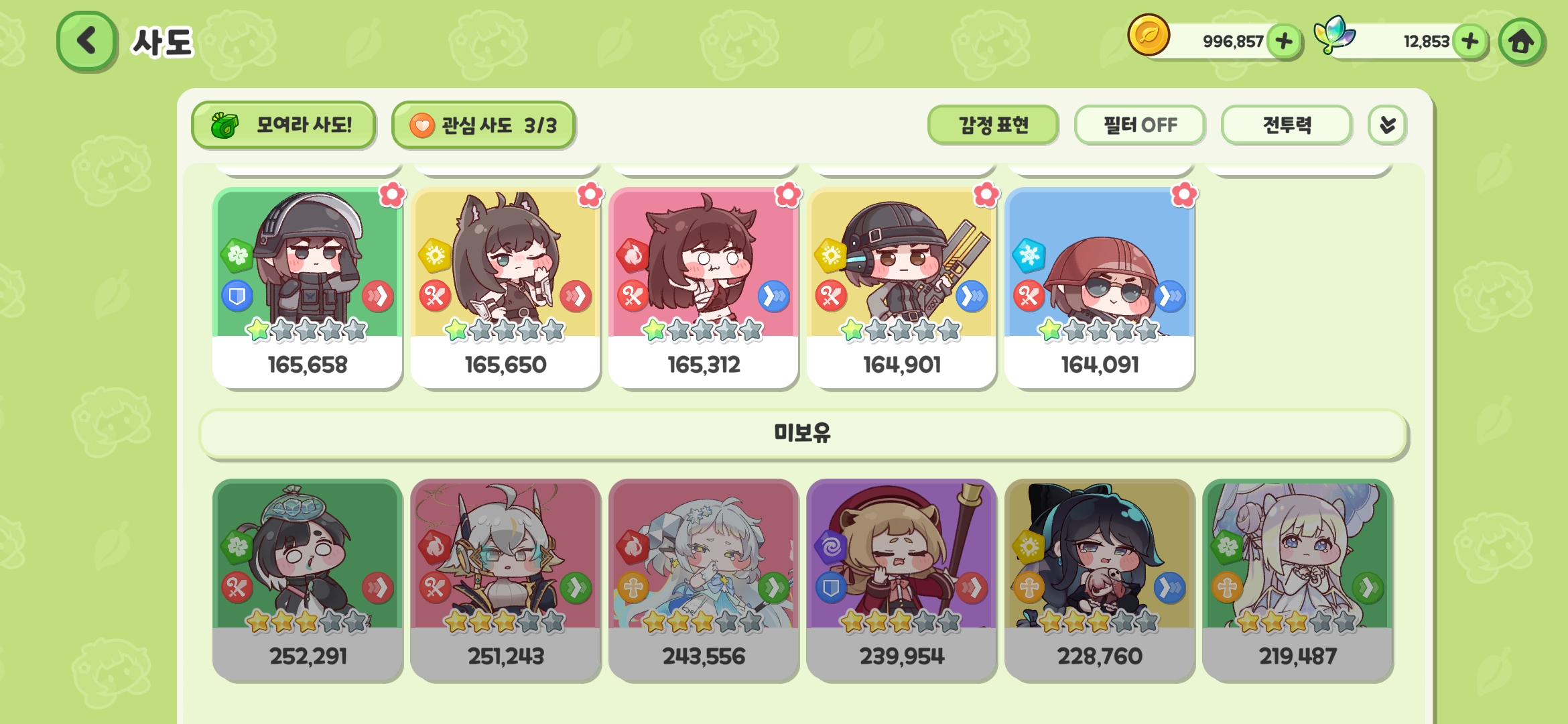This screenshot has width=1568, height=724.
Task: Select unowned character with 252,291 power
Action: [308, 581]
